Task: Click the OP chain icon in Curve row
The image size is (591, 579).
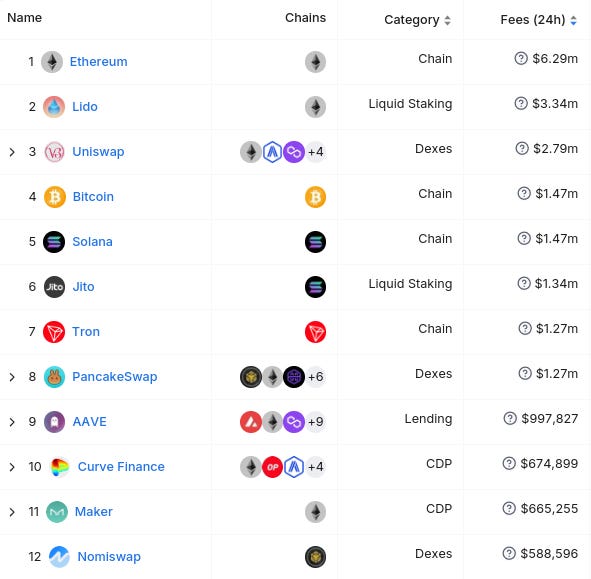Action: 272,467
